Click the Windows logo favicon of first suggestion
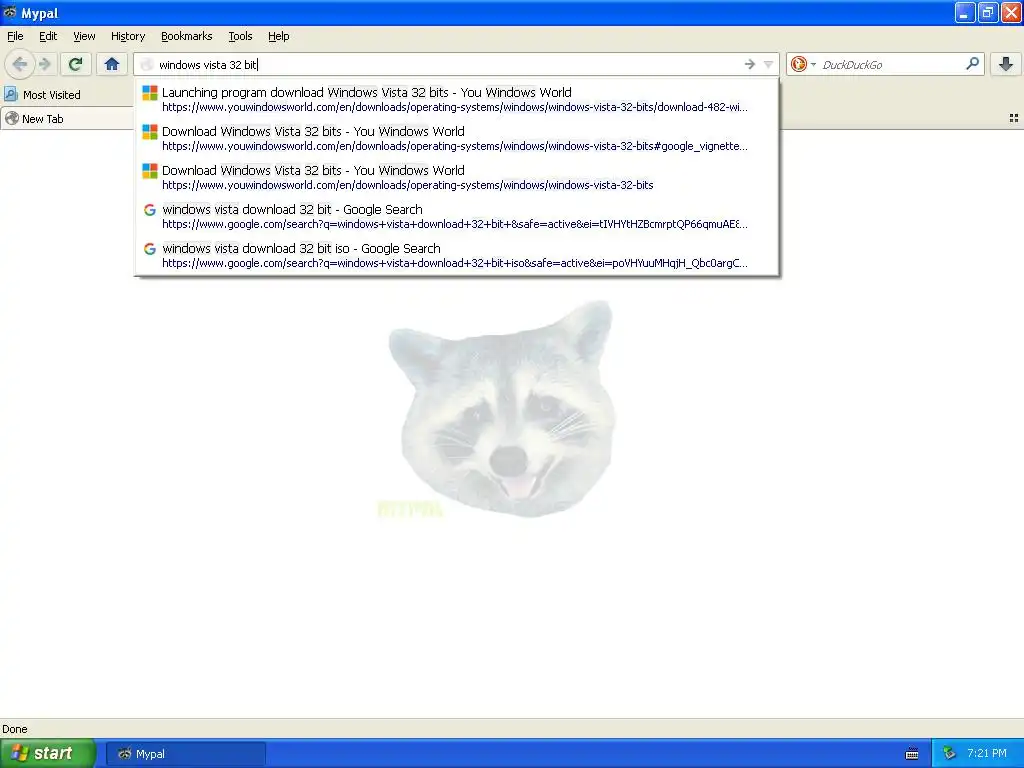 tap(150, 93)
